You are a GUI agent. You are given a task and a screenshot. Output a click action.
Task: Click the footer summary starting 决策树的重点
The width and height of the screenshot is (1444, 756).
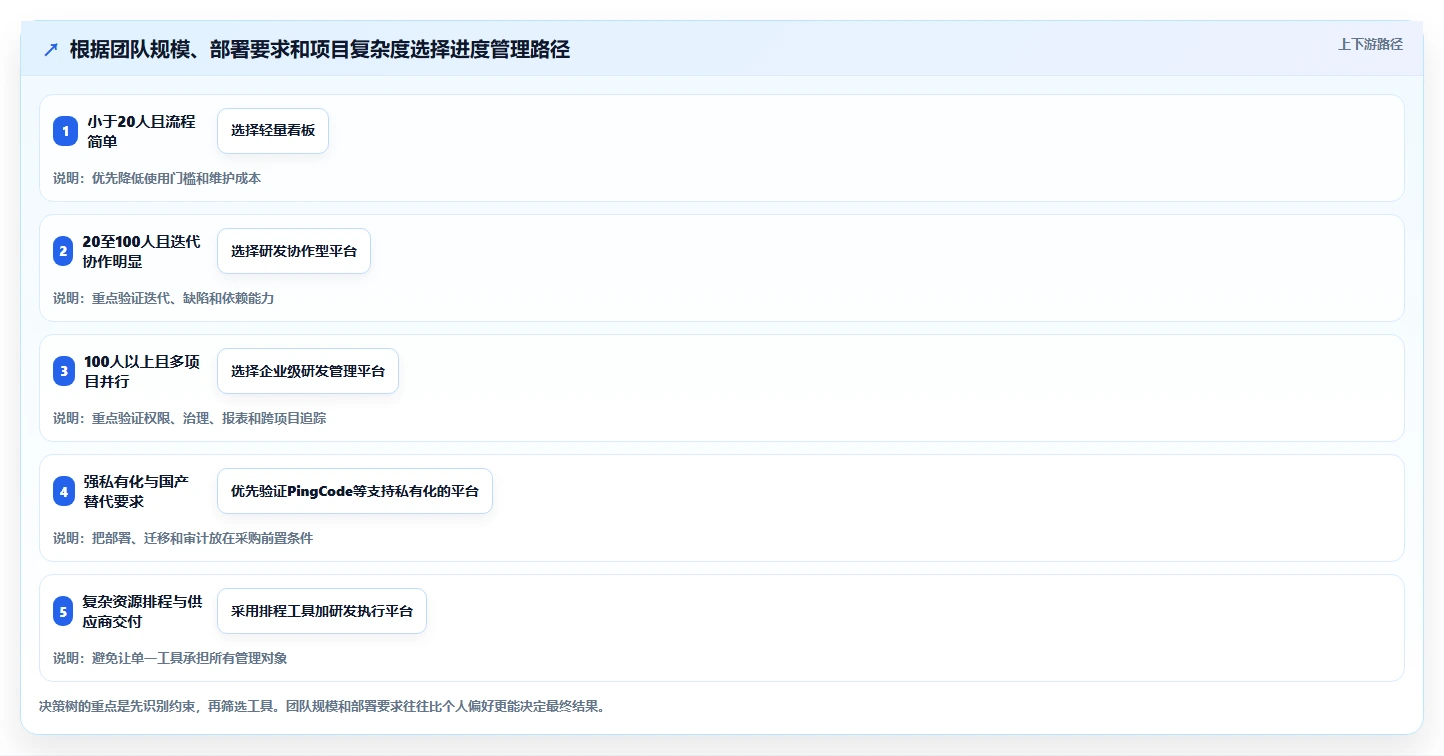tap(322, 706)
